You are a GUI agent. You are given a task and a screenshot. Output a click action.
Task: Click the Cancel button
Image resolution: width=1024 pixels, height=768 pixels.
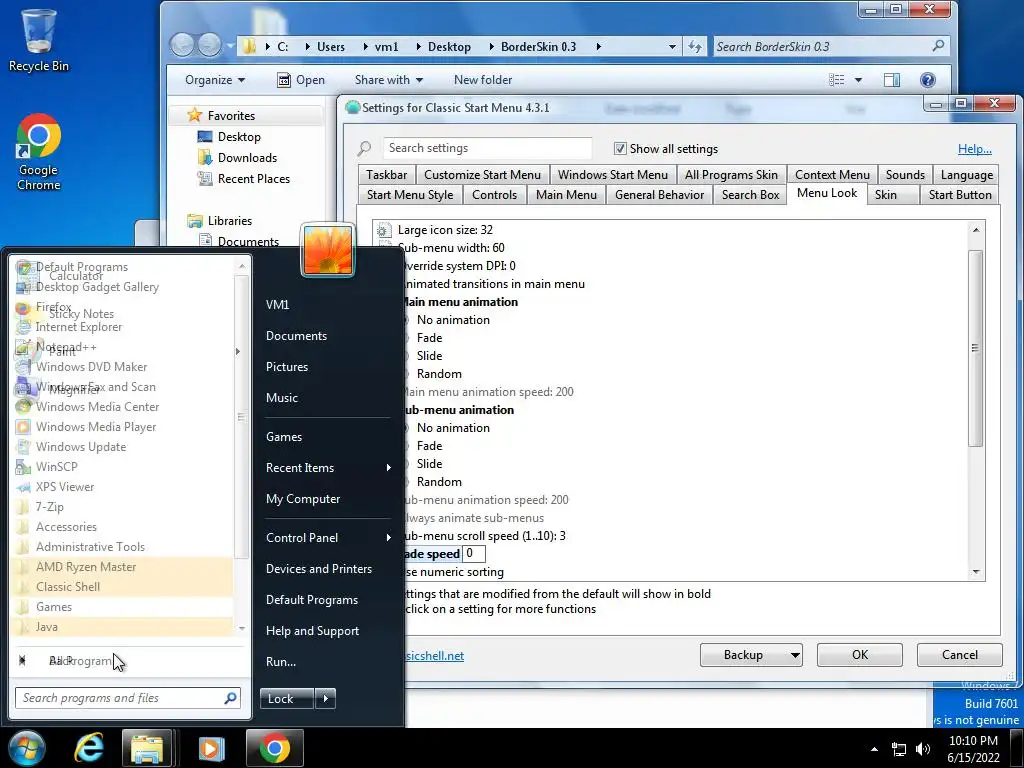pos(959,655)
